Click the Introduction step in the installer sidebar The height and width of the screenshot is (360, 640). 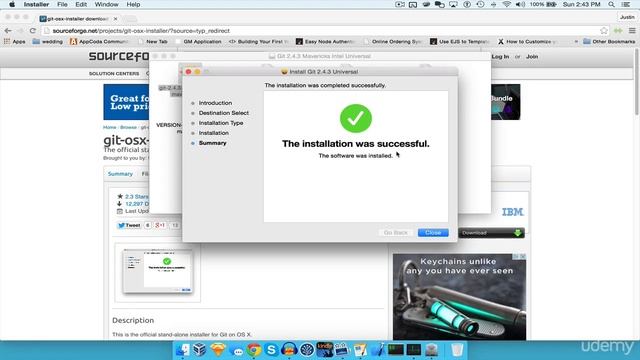click(x=215, y=103)
